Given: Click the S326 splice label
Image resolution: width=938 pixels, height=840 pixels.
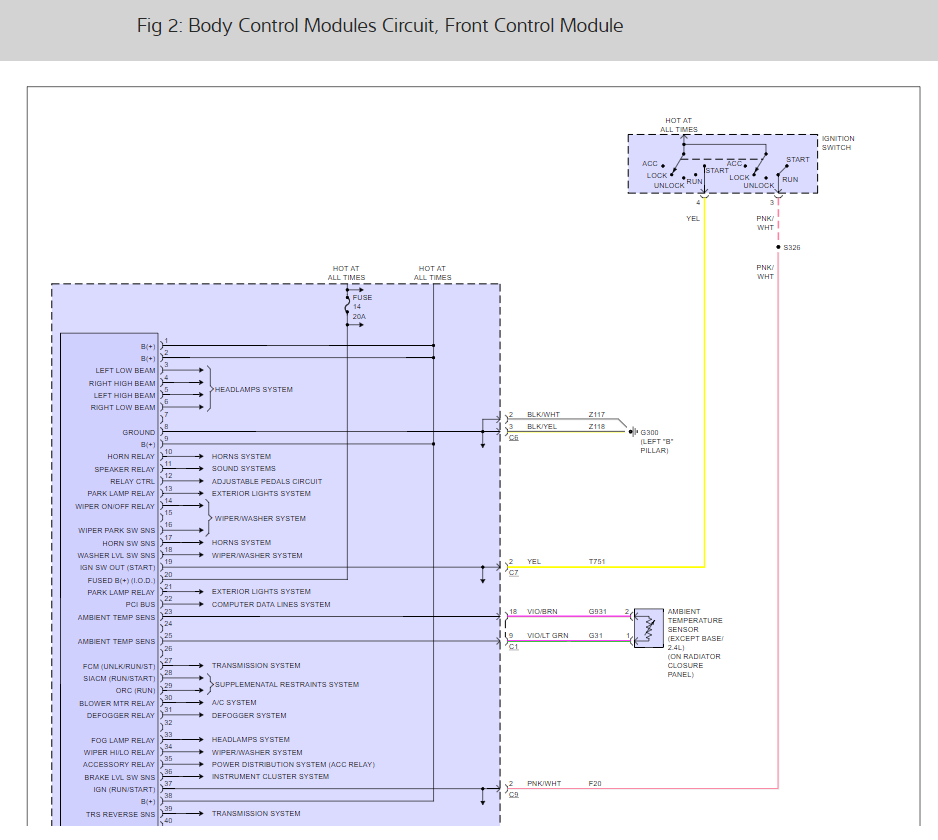Looking at the screenshot, I should [x=791, y=248].
